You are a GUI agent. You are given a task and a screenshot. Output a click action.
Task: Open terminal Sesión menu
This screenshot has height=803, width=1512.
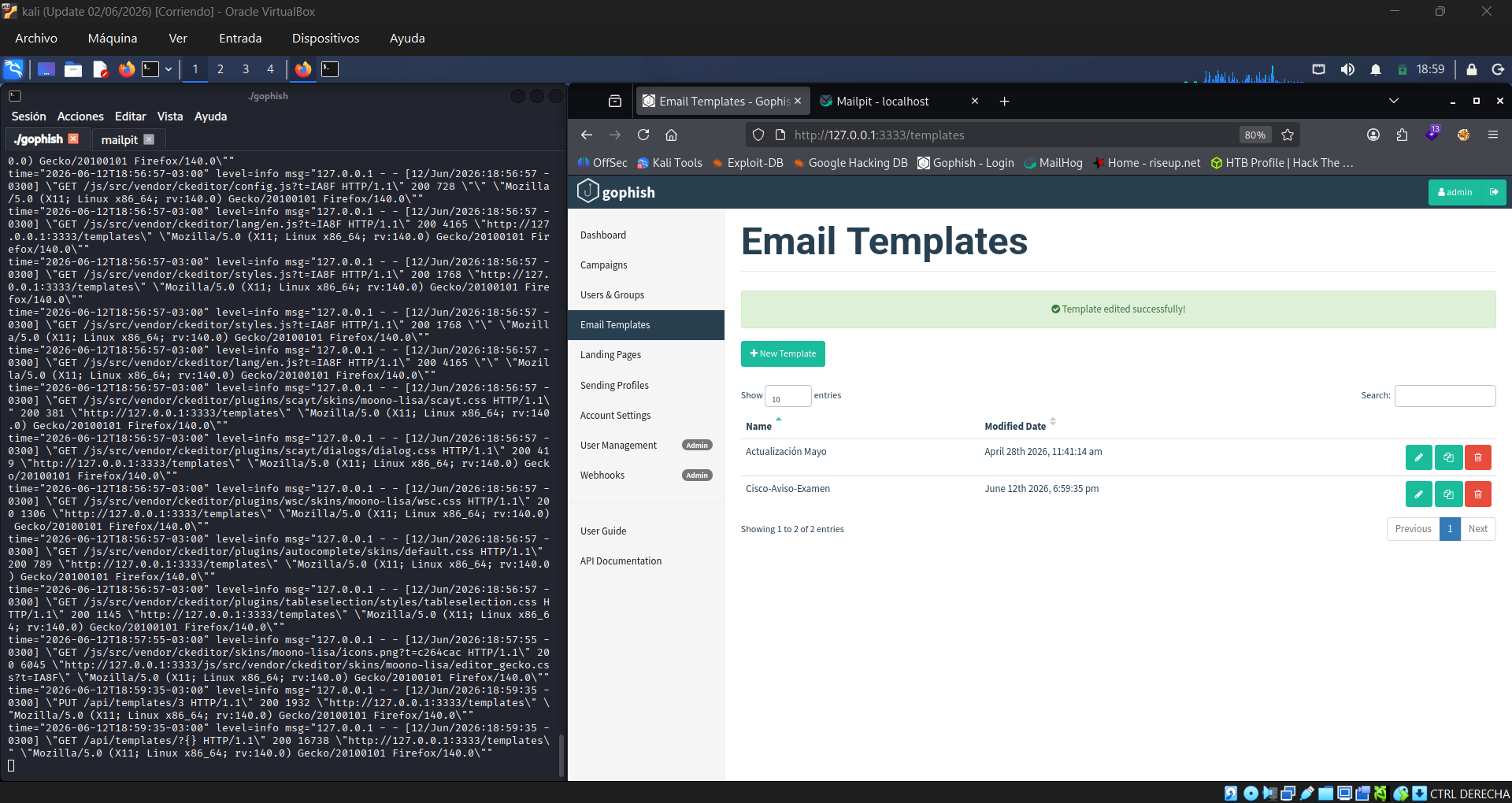(x=28, y=117)
